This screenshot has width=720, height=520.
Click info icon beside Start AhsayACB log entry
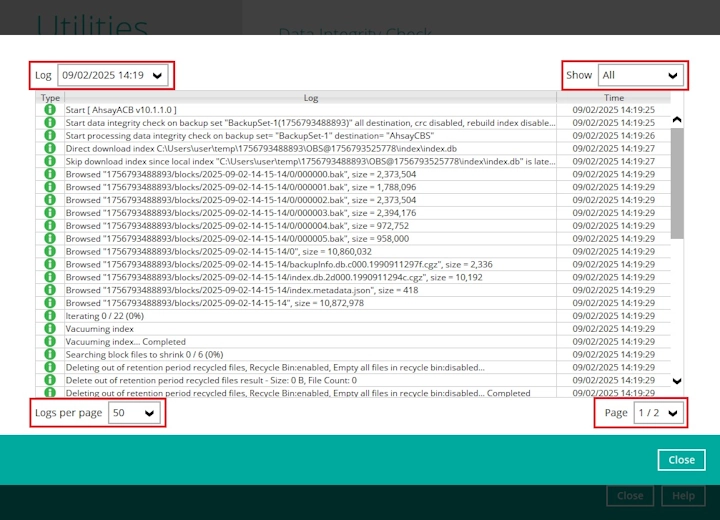tap(50, 109)
